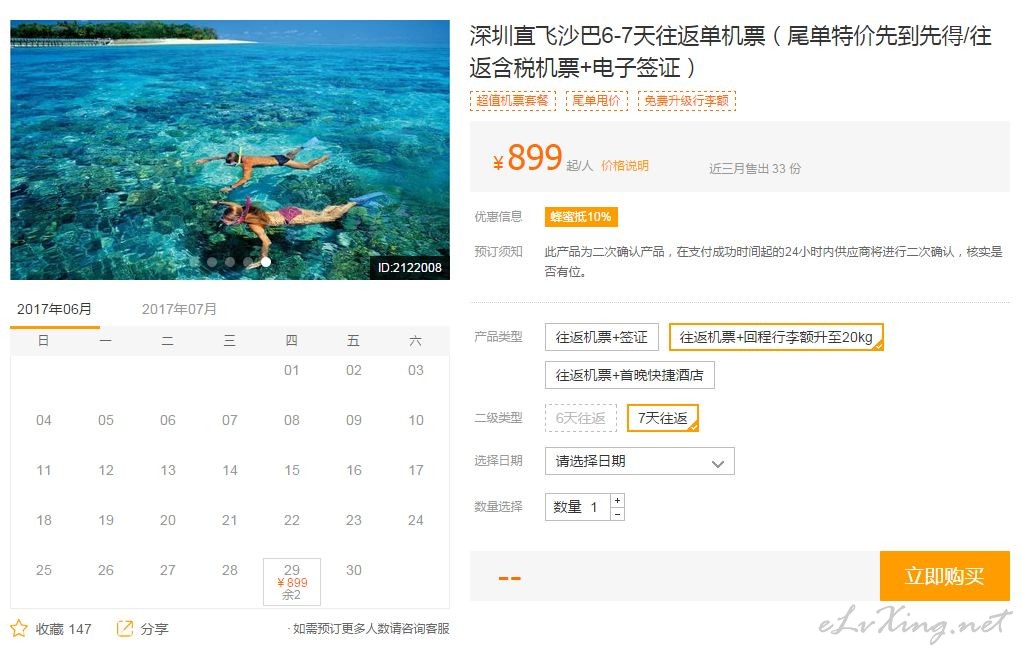Click calendar date 15
The height and width of the screenshot is (657, 1023).
tap(292, 470)
